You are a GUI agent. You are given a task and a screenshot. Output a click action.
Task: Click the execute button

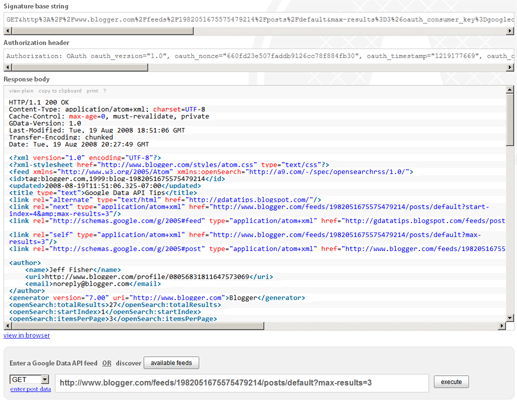451,382
